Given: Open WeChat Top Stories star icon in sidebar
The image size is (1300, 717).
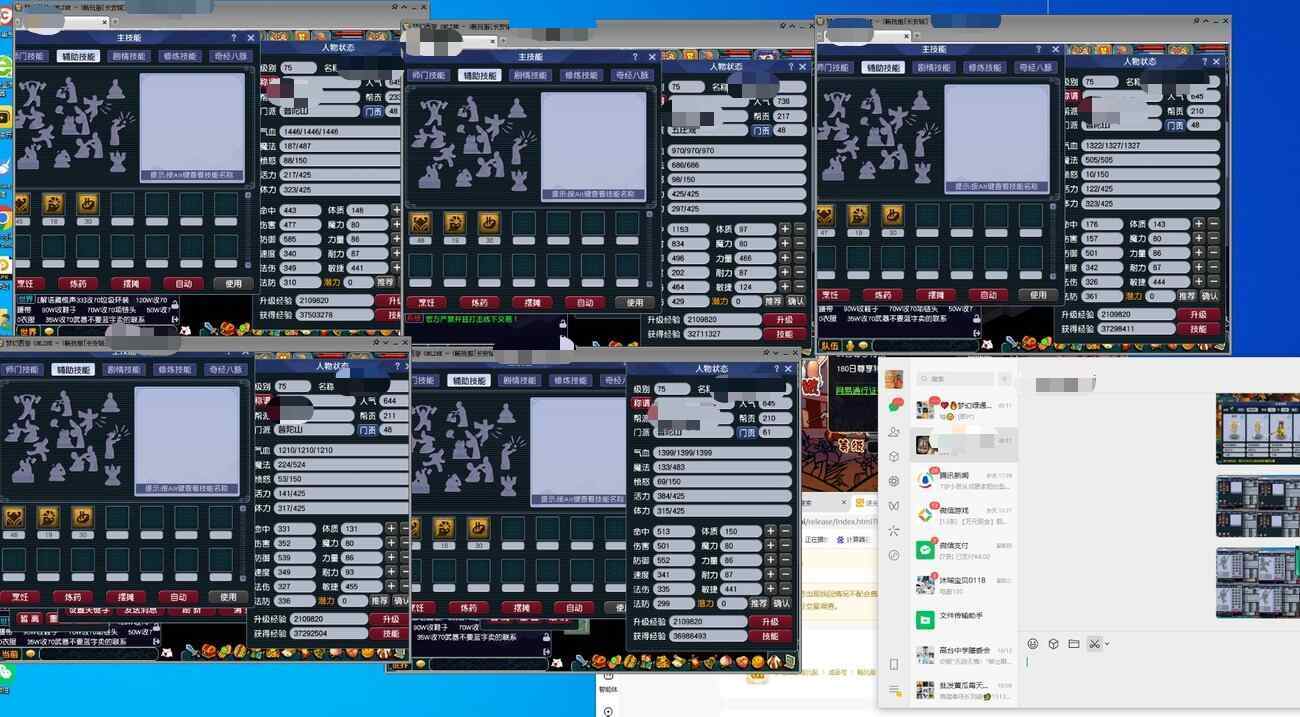Looking at the screenshot, I should pos(894,530).
